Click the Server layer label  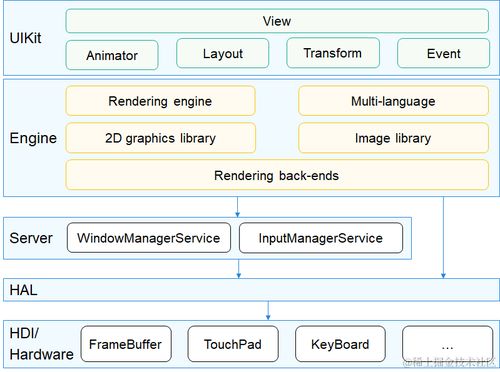pyautogui.click(x=31, y=238)
